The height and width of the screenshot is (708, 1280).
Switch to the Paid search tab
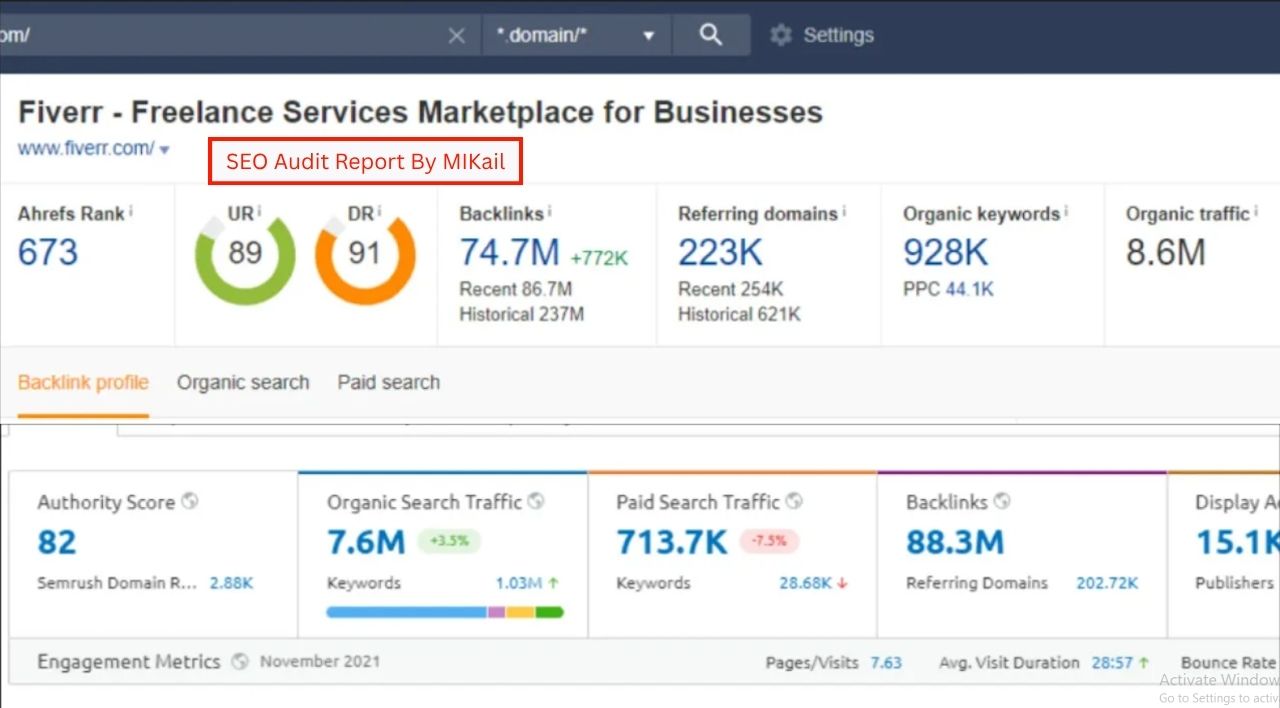(x=388, y=382)
